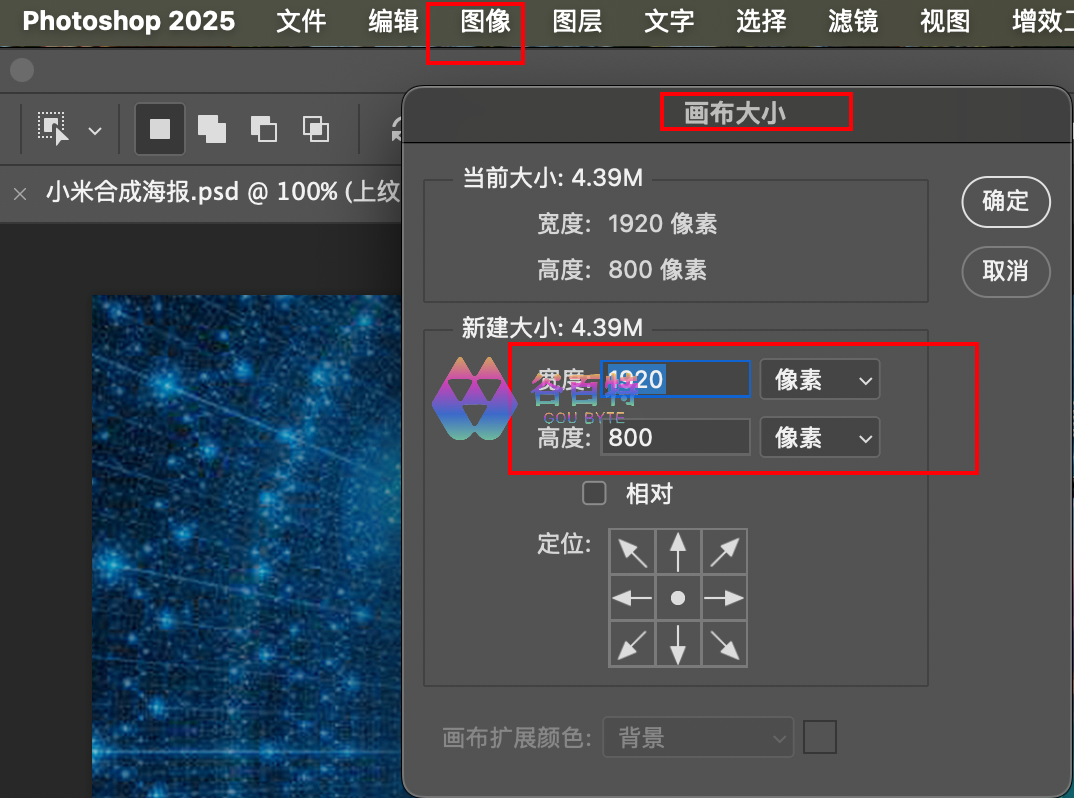Enable the 相对 (Relative) checkbox

pos(595,493)
